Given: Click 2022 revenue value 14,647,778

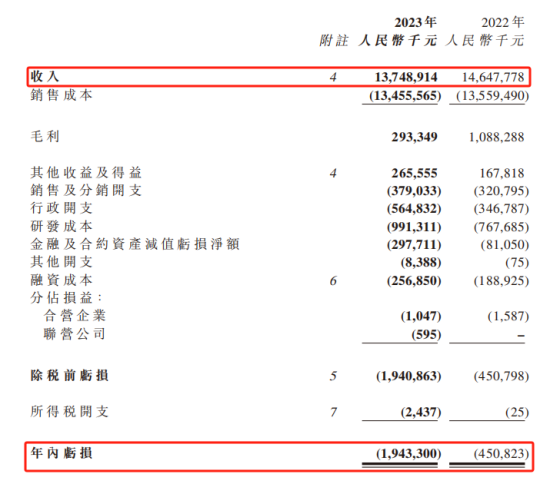Looking at the screenshot, I should click(493, 77).
